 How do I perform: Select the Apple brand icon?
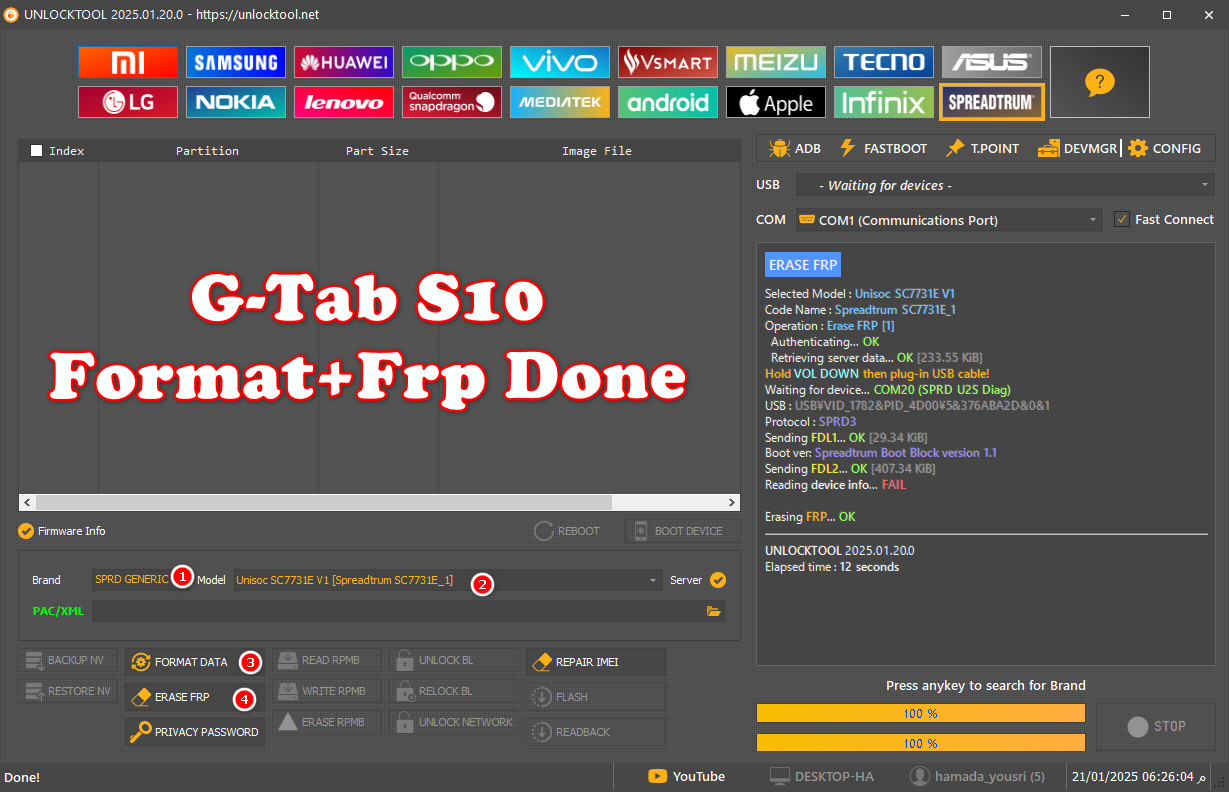pos(776,102)
